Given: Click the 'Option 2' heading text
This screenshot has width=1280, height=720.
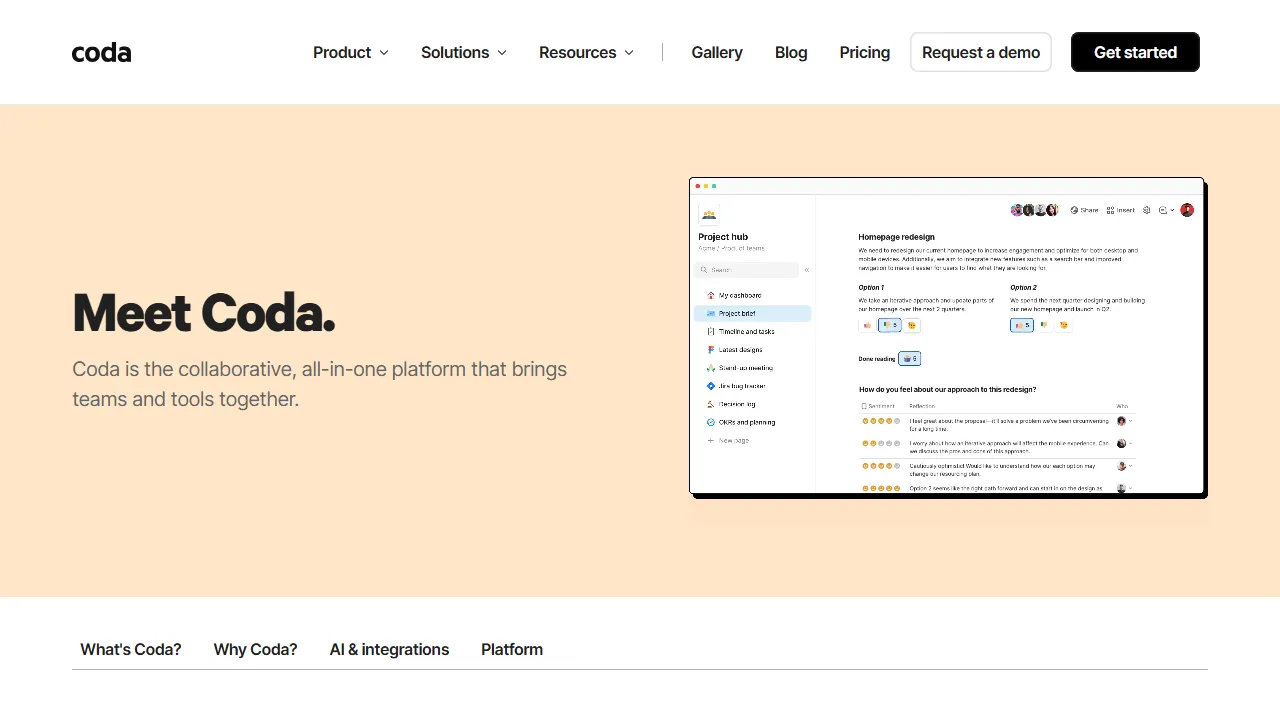Looking at the screenshot, I should click(1023, 287).
